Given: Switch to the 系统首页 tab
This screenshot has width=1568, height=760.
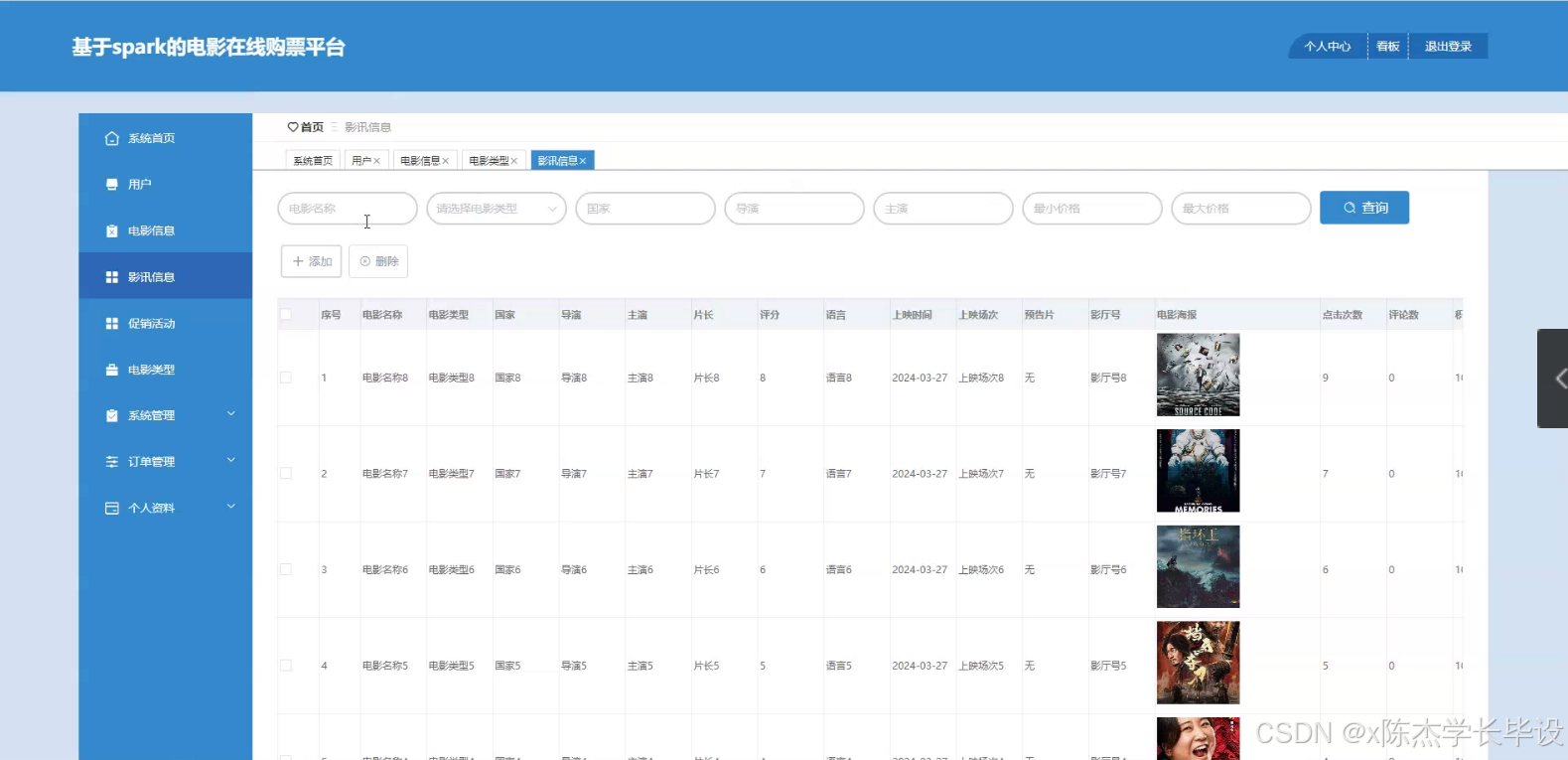Looking at the screenshot, I should coord(313,161).
